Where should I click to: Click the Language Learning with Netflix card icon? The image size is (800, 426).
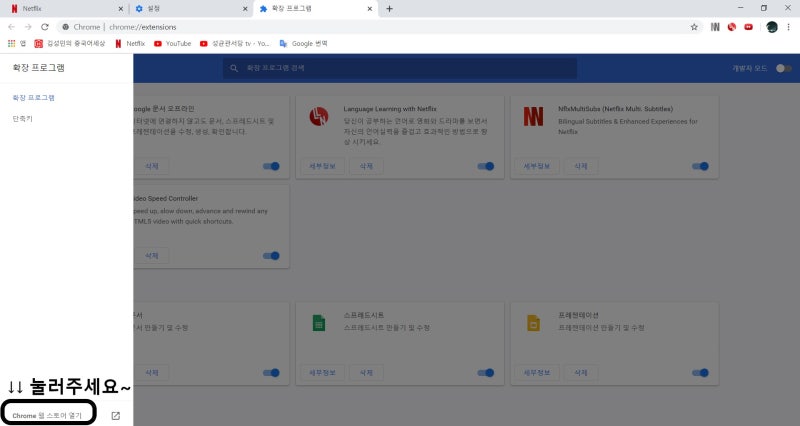319,116
